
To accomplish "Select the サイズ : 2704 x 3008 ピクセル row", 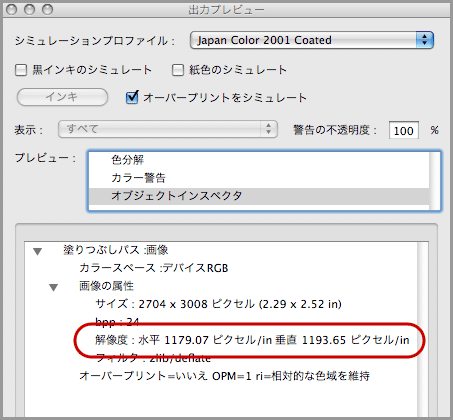I will click(x=218, y=304).
